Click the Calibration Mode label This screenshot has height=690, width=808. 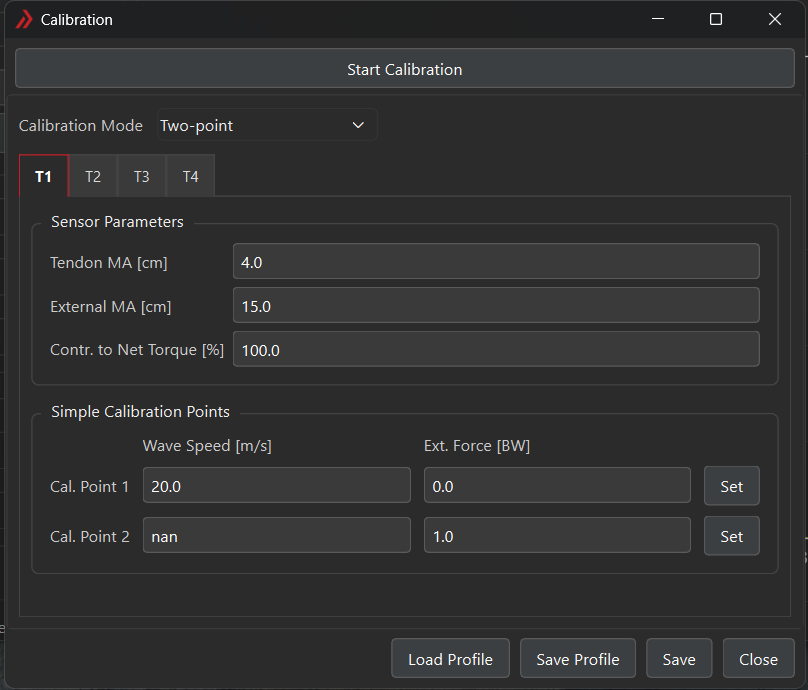(81, 126)
